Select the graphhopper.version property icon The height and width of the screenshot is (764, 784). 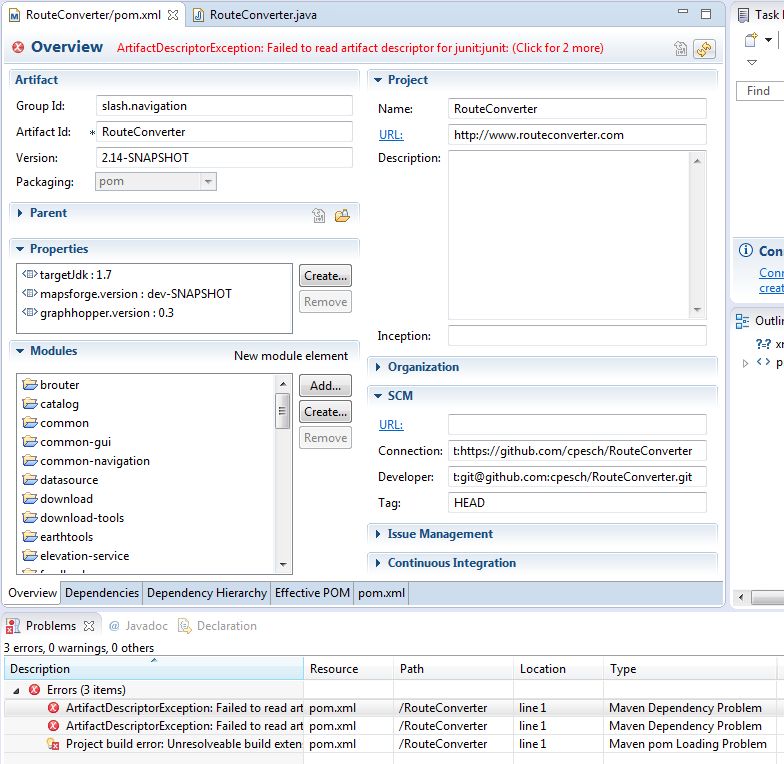pos(30,312)
